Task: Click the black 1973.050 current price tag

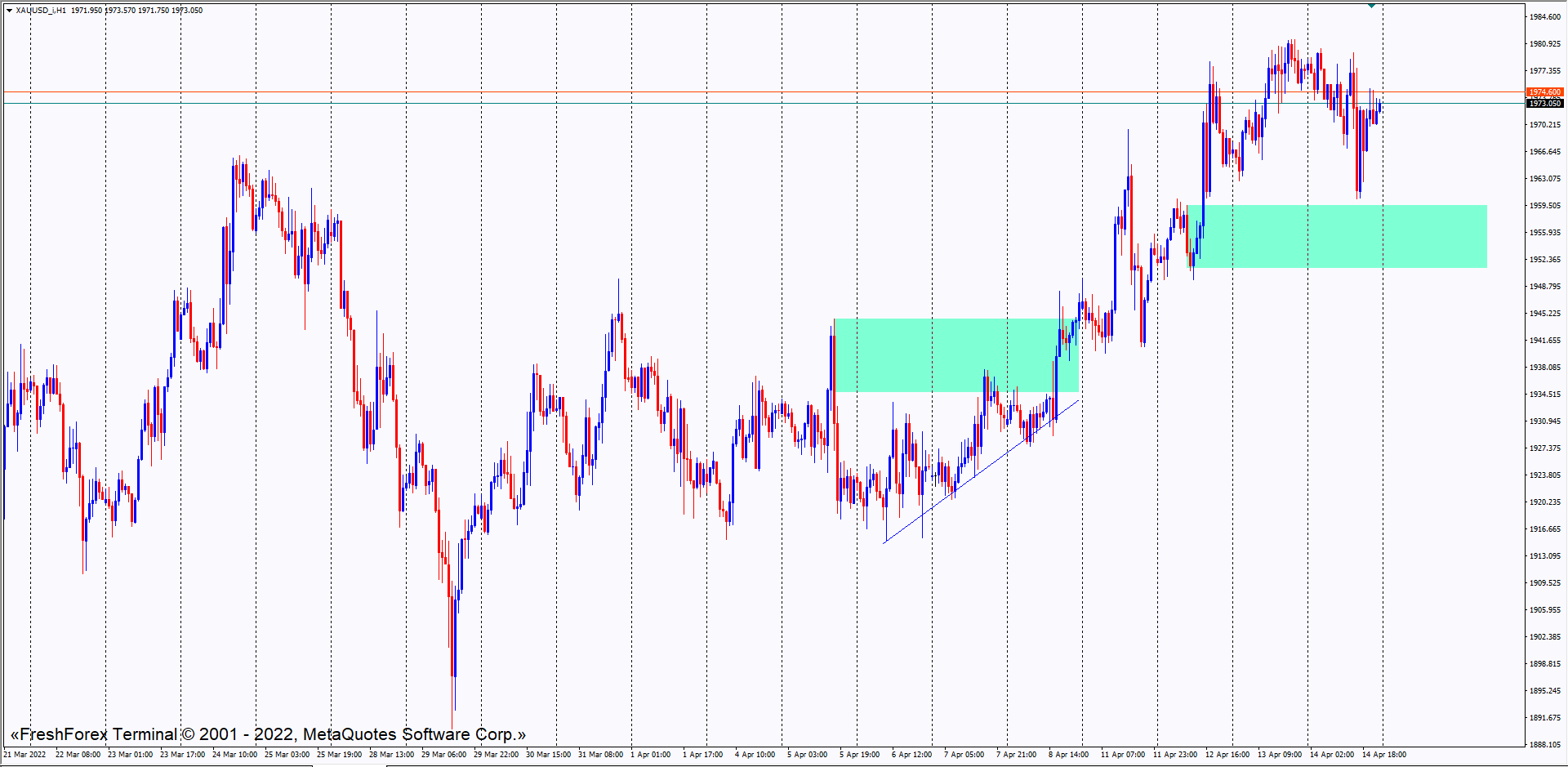Action: [1544, 104]
